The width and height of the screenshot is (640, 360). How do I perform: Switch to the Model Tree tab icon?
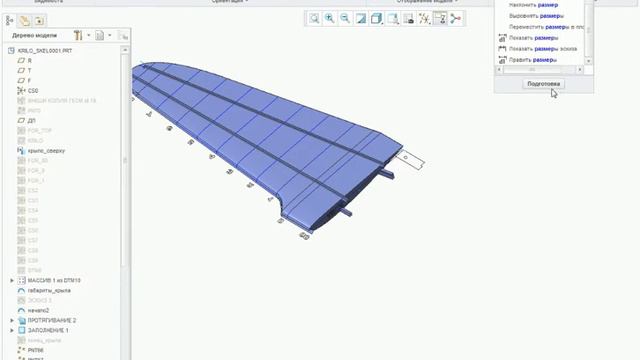click(x=10, y=20)
